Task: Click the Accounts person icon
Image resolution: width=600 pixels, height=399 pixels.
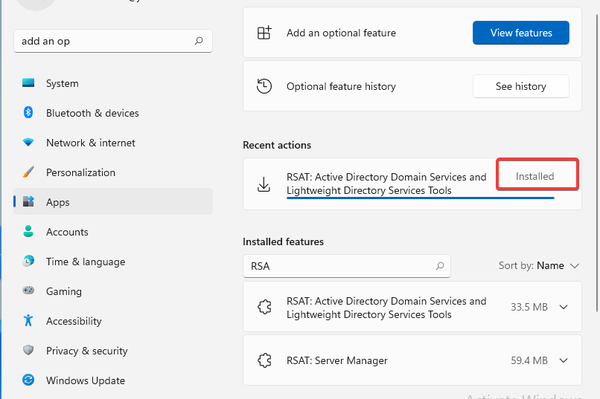Action: coord(28,231)
